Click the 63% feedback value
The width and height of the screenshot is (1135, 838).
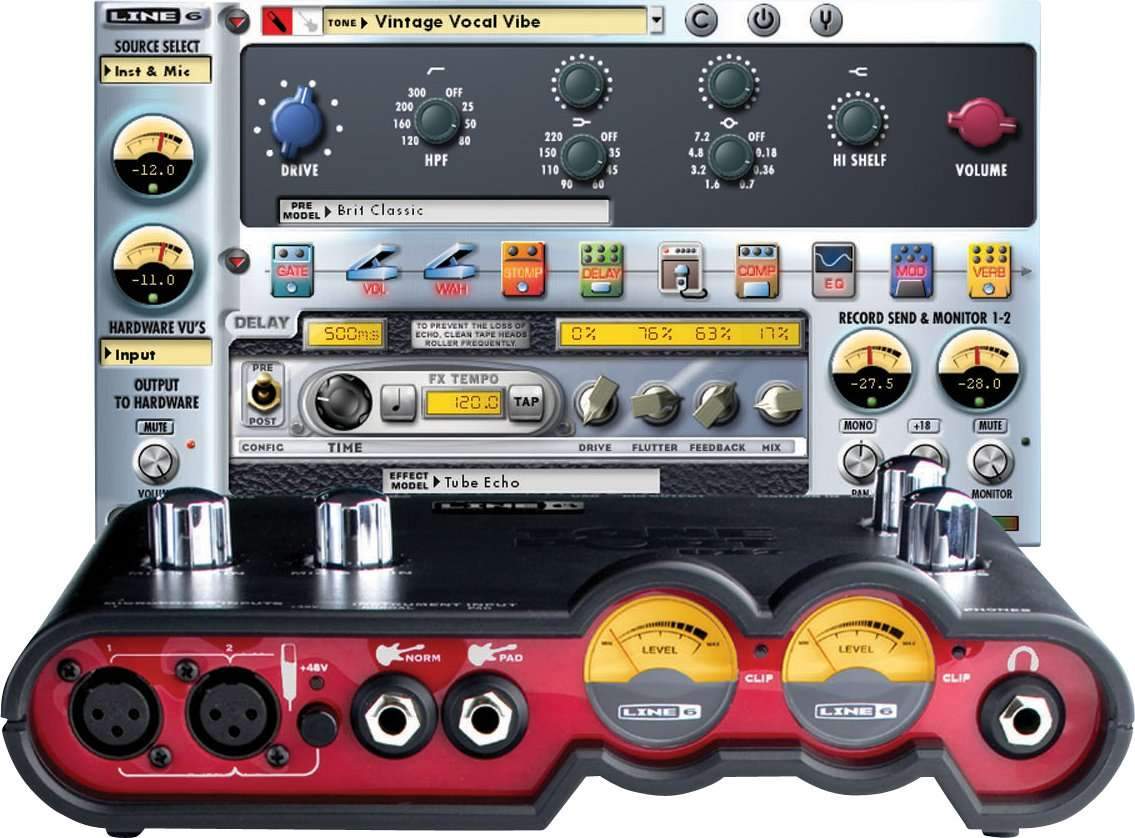pyautogui.click(x=713, y=334)
